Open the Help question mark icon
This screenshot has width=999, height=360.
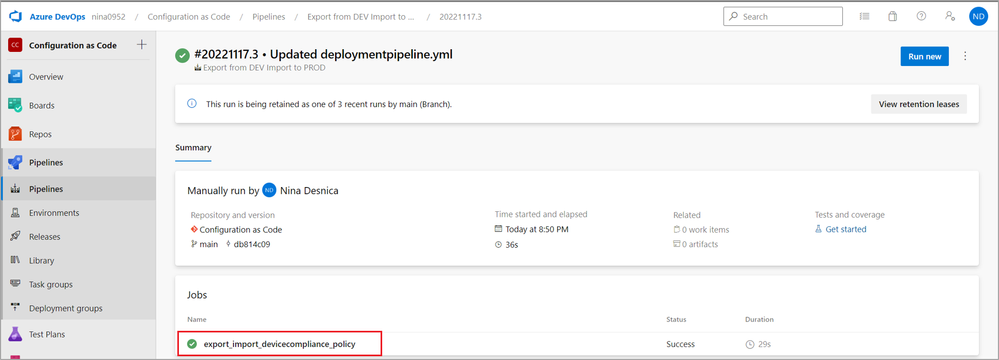[x=921, y=17]
